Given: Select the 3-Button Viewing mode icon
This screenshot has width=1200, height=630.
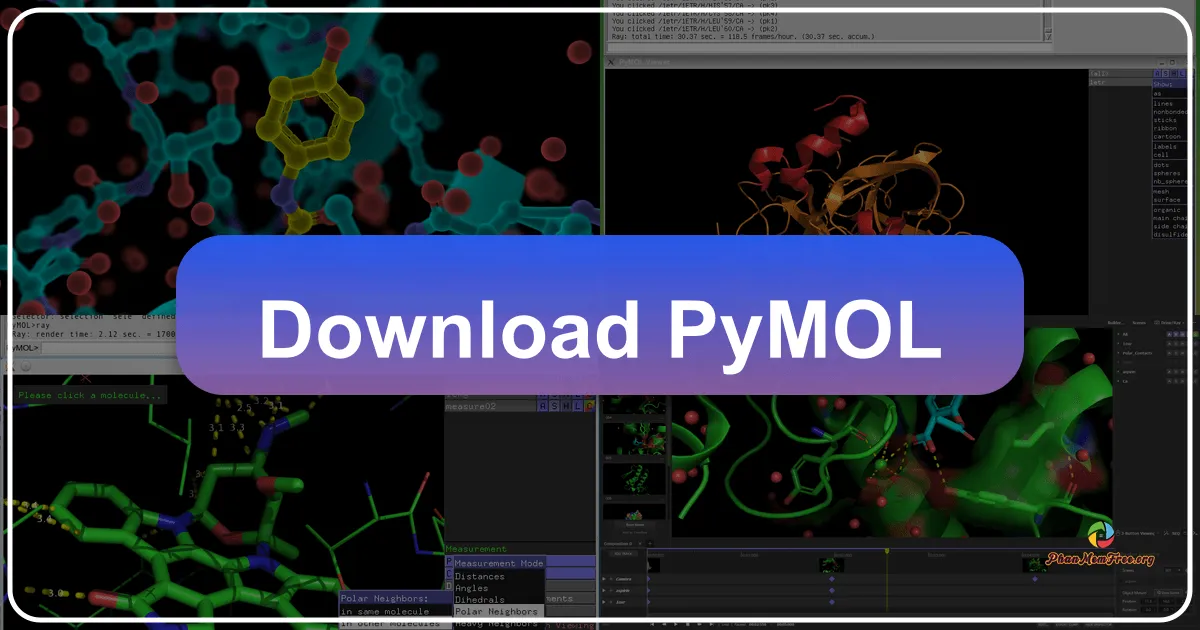Looking at the screenshot, I should pos(1117,533).
